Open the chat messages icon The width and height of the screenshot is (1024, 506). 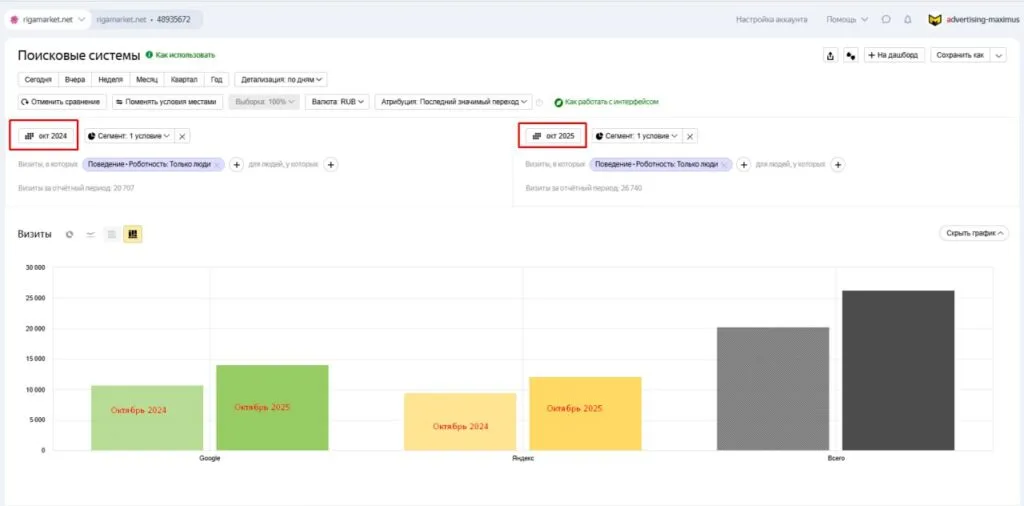[886, 20]
